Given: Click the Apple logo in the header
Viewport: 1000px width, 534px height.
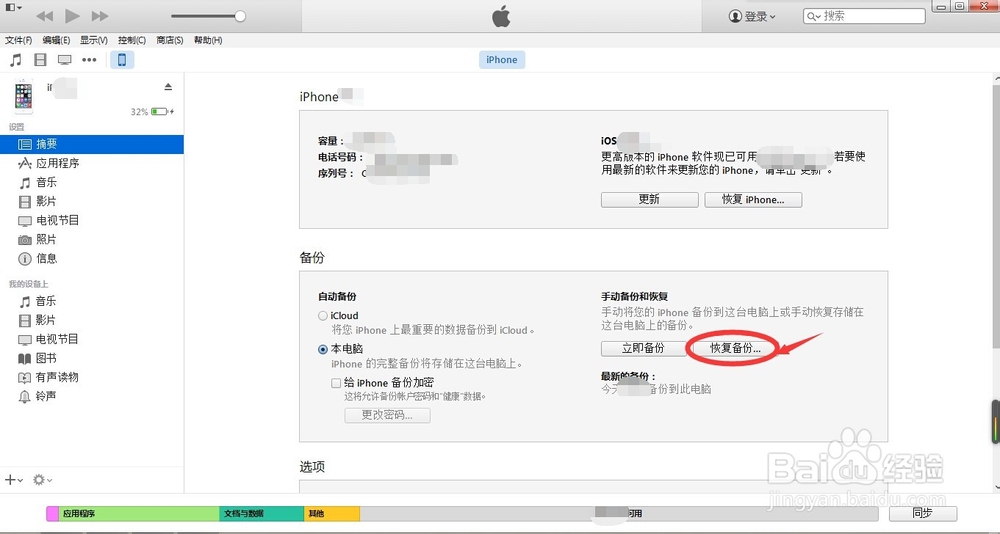Looking at the screenshot, I should 501,17.
